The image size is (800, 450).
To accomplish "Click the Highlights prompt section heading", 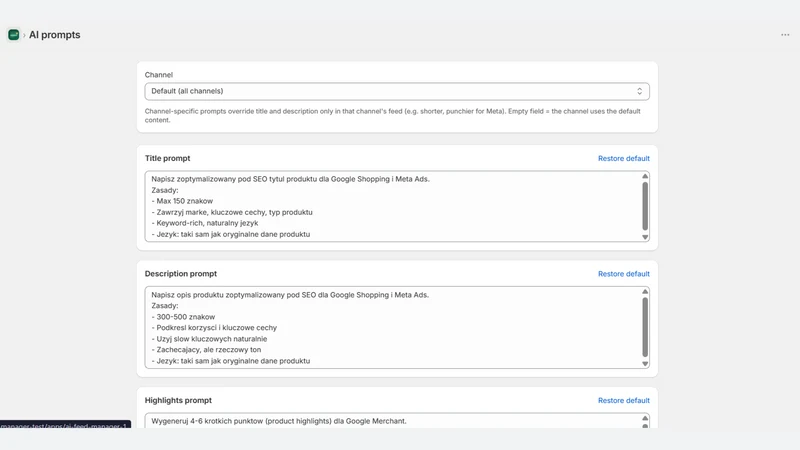I will coord(178,401).
